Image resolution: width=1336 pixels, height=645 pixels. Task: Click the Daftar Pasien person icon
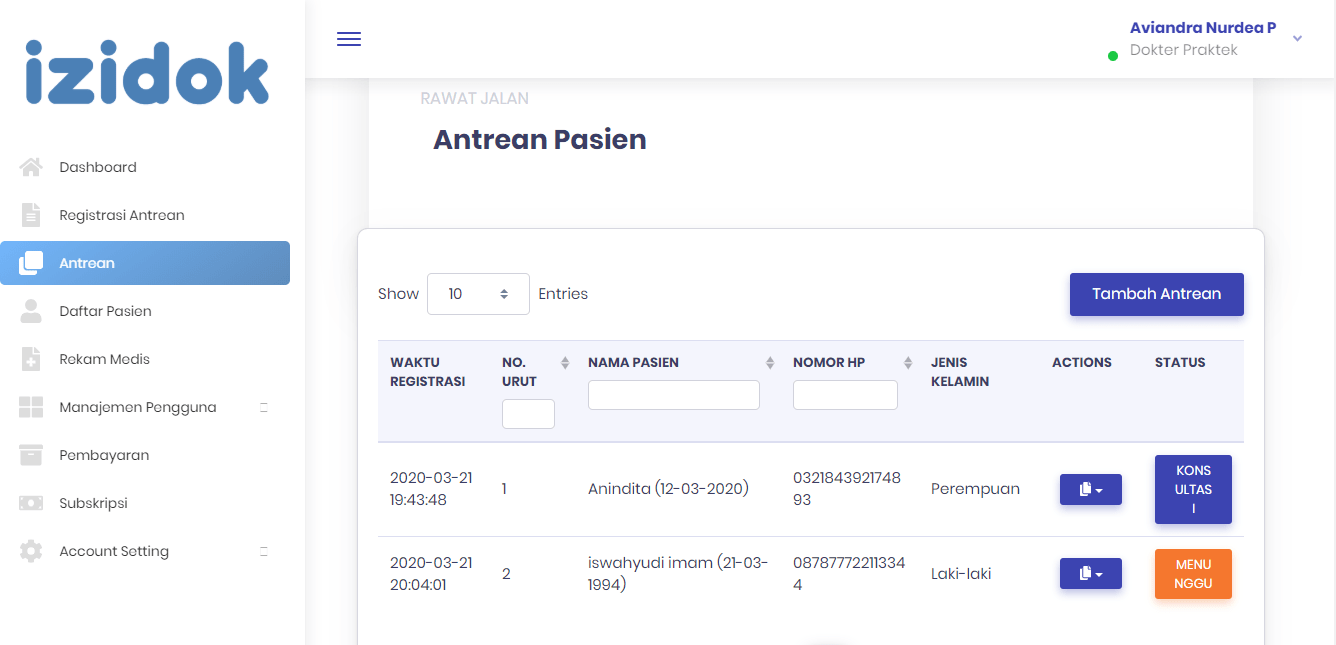pos(31,311)
